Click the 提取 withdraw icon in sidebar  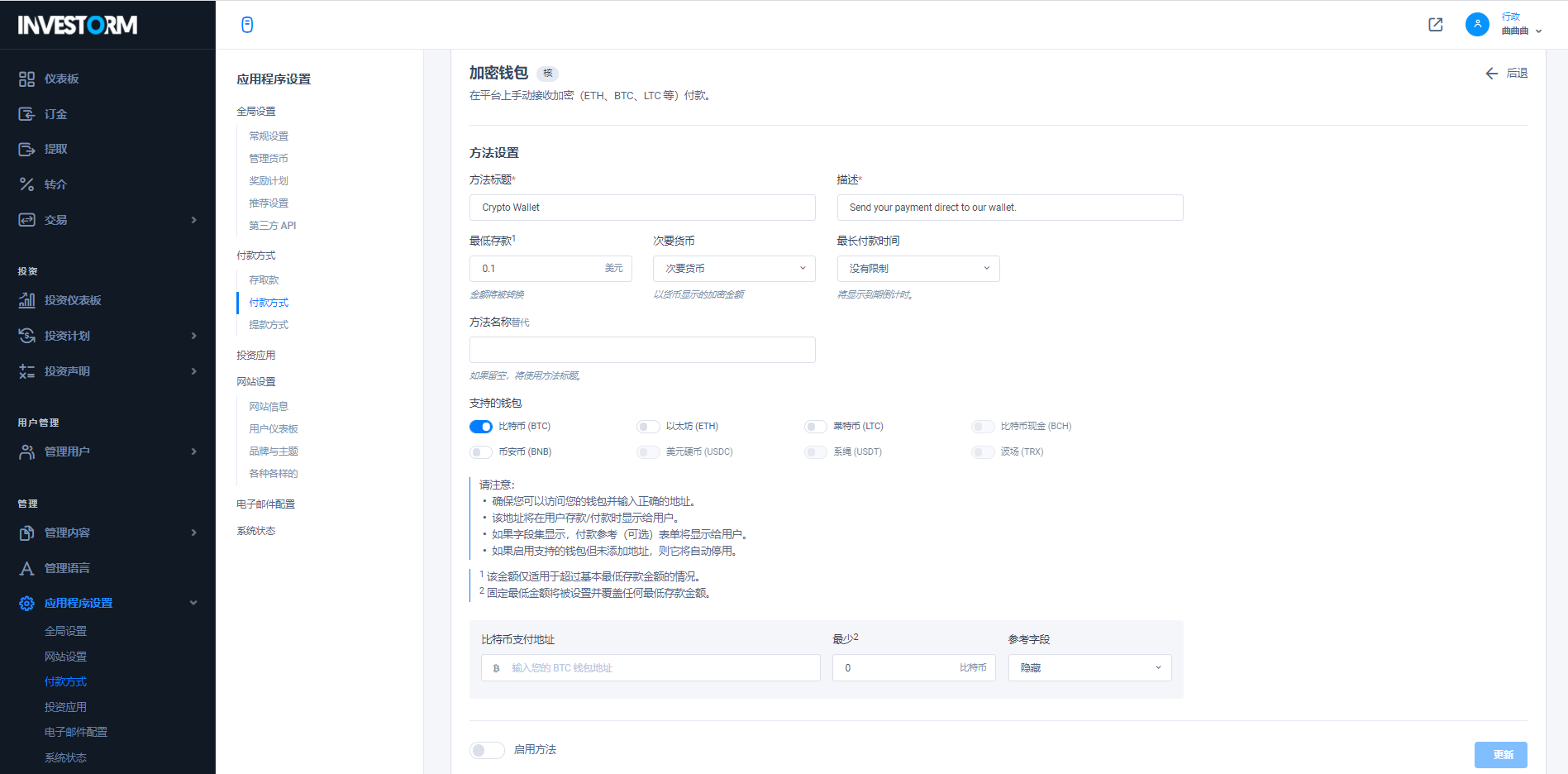26,149
